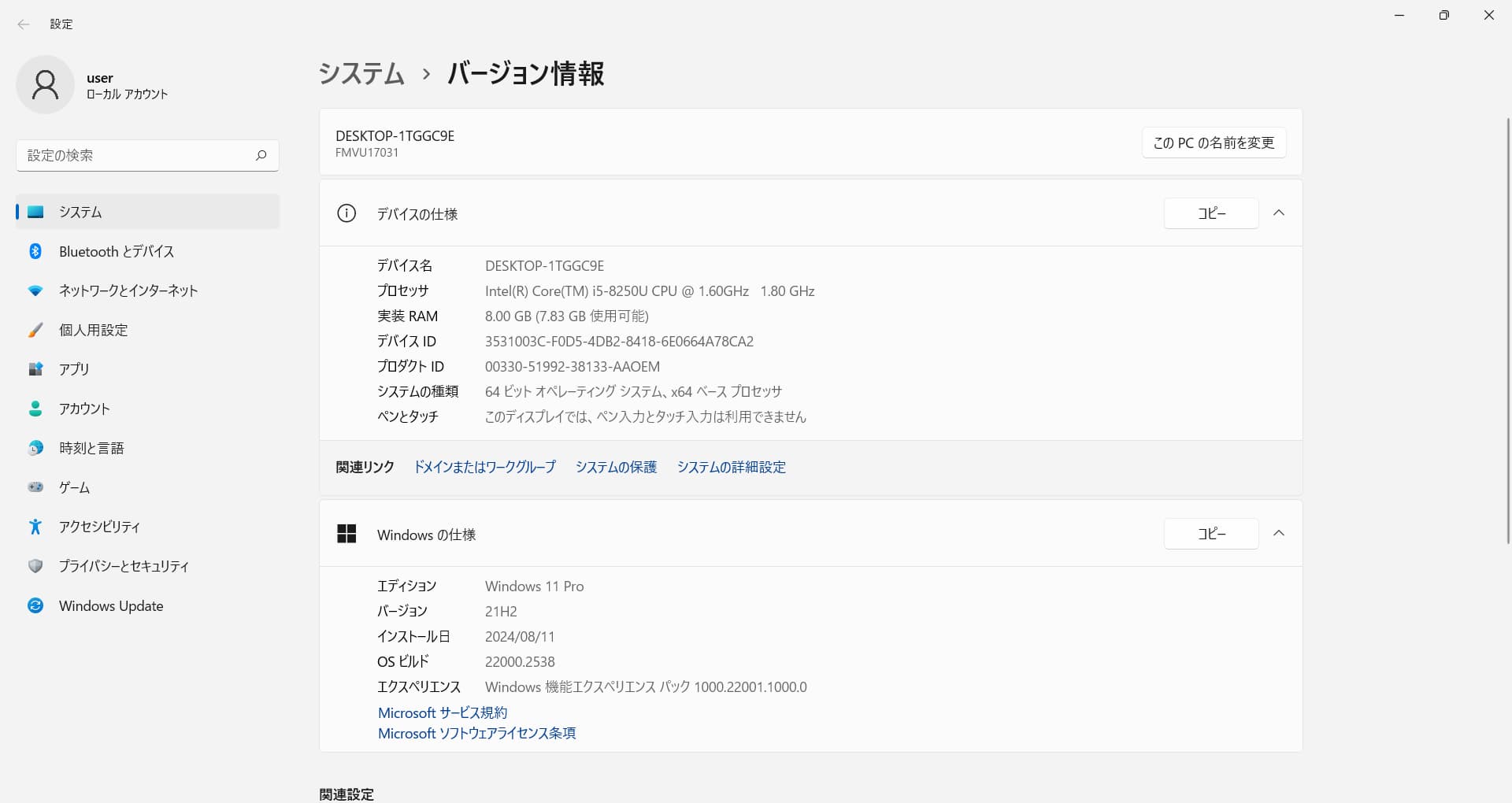Select 個人用設定 category
1512x803 pixels.
point(148,330)
